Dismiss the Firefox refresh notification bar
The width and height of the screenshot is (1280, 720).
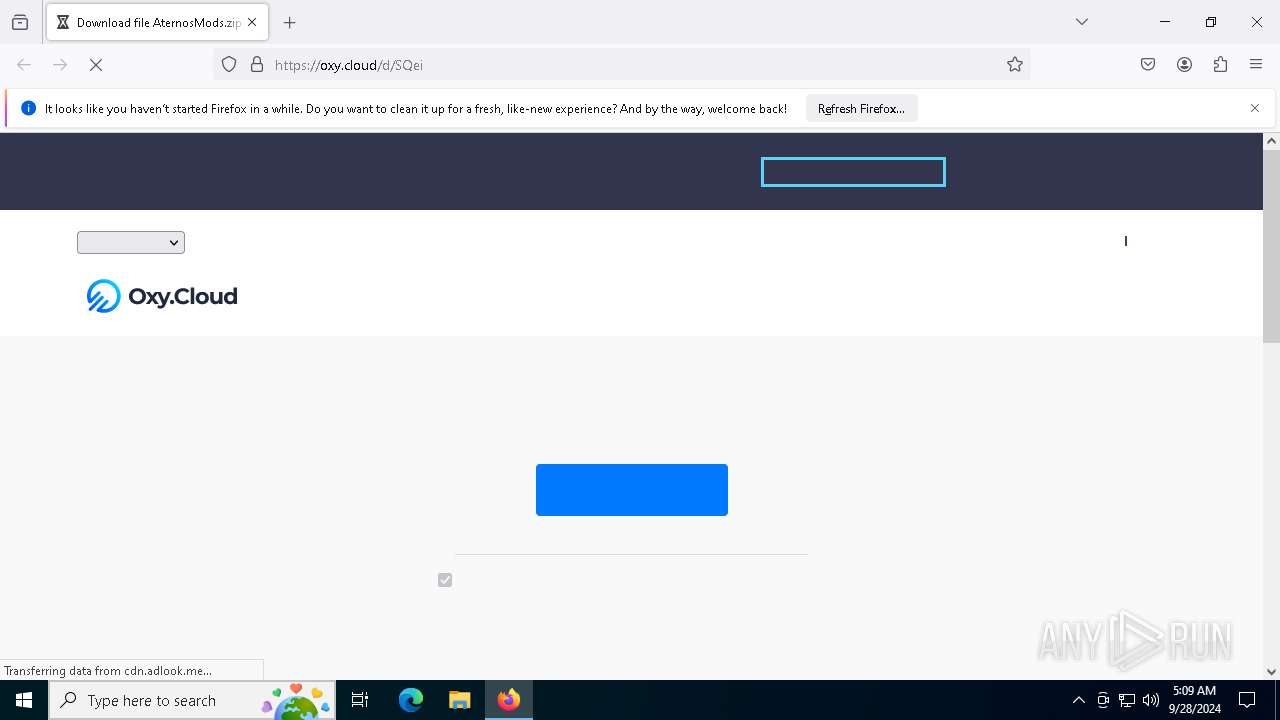[x=1255, y=108]
